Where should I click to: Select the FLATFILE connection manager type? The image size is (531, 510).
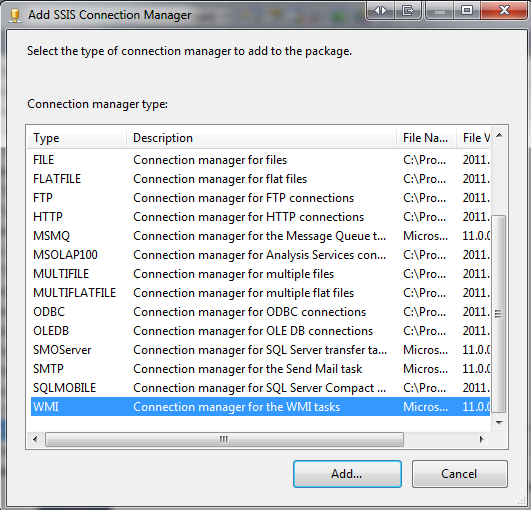[x=260, y=179]
